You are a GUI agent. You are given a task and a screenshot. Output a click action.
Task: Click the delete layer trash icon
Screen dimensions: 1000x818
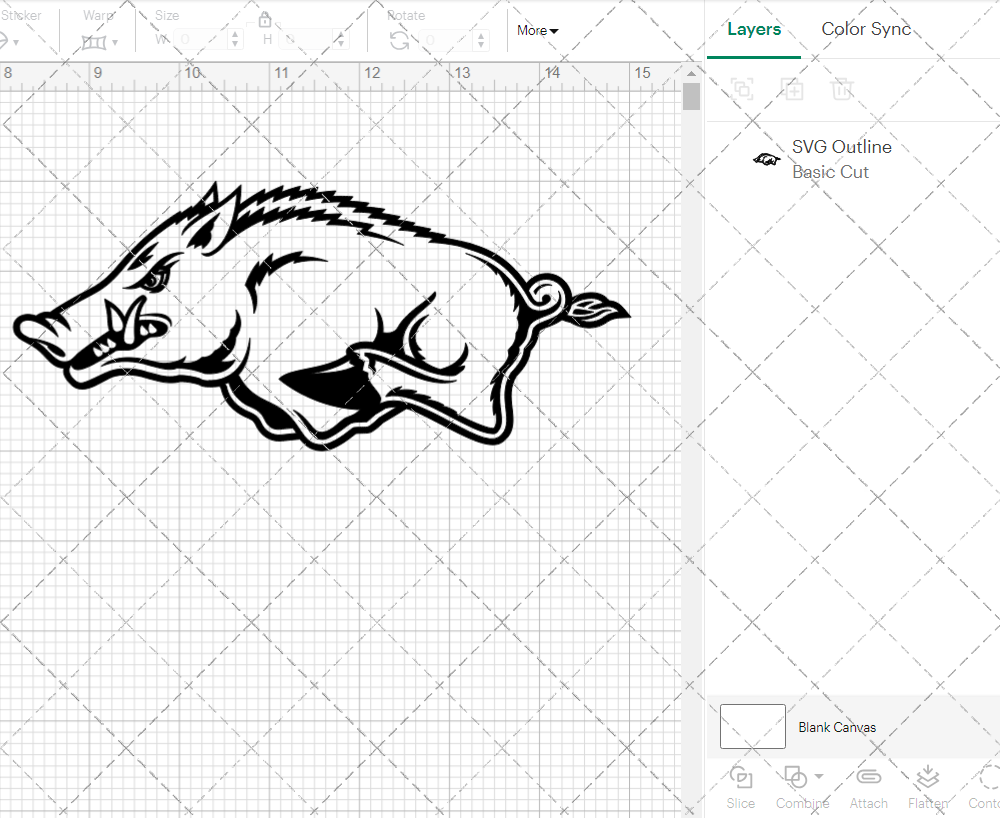point(842,89)
